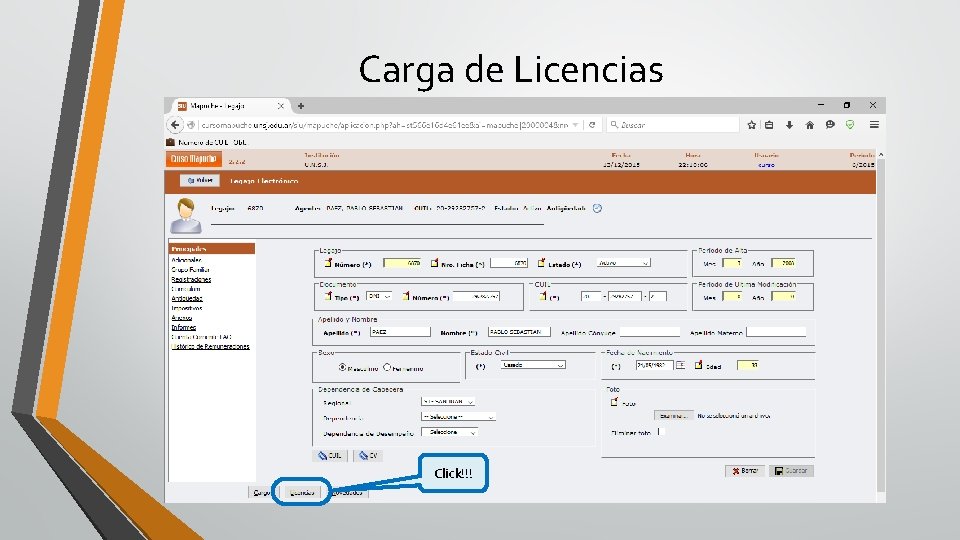Open Anexos in the side menu
The width and height of the screenshot is (960, 540).
tap(181, 318)
